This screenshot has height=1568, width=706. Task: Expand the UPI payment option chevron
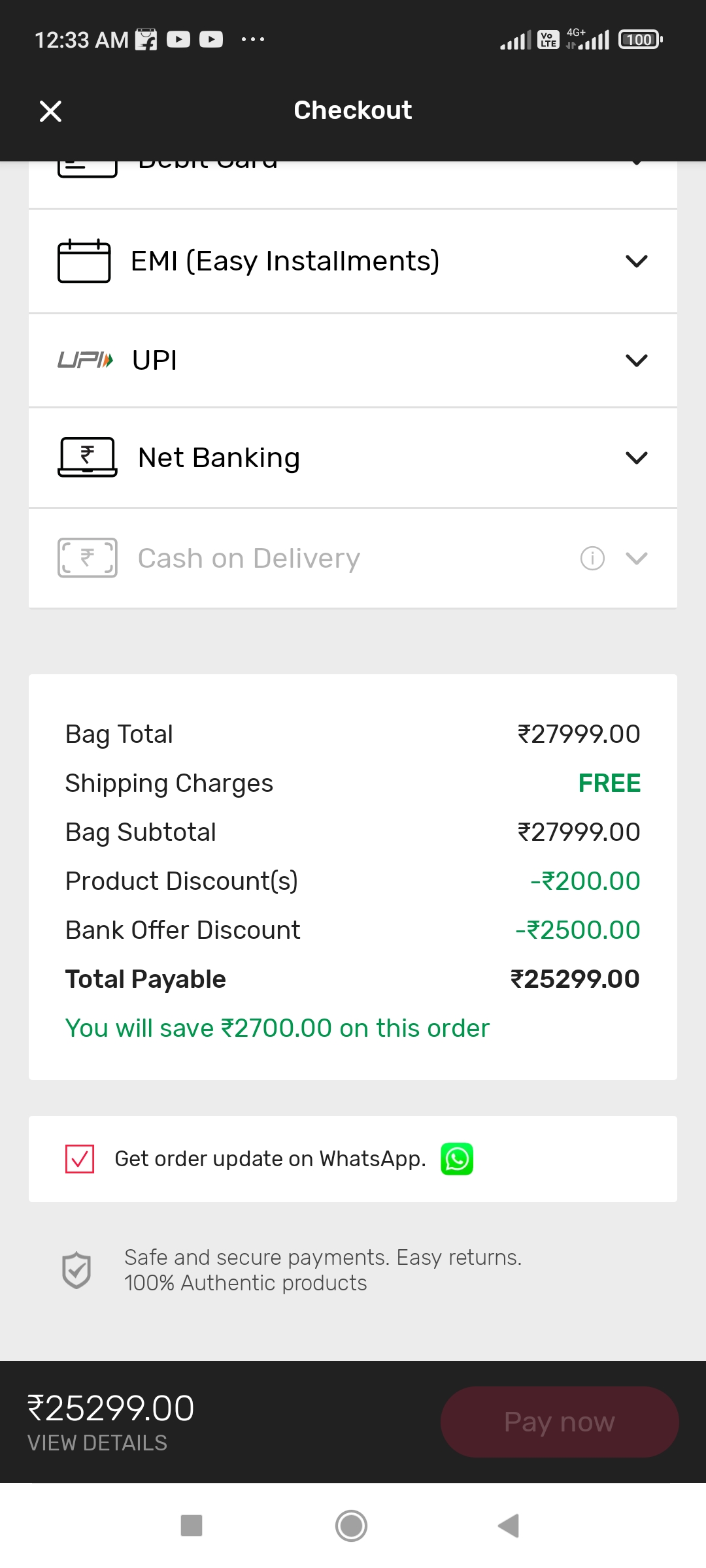coord(637,360)
